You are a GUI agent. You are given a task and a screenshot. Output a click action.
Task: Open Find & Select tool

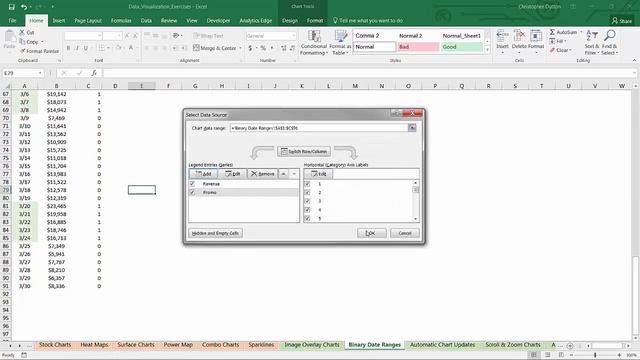pyautogui.click(x=609, y=42)
